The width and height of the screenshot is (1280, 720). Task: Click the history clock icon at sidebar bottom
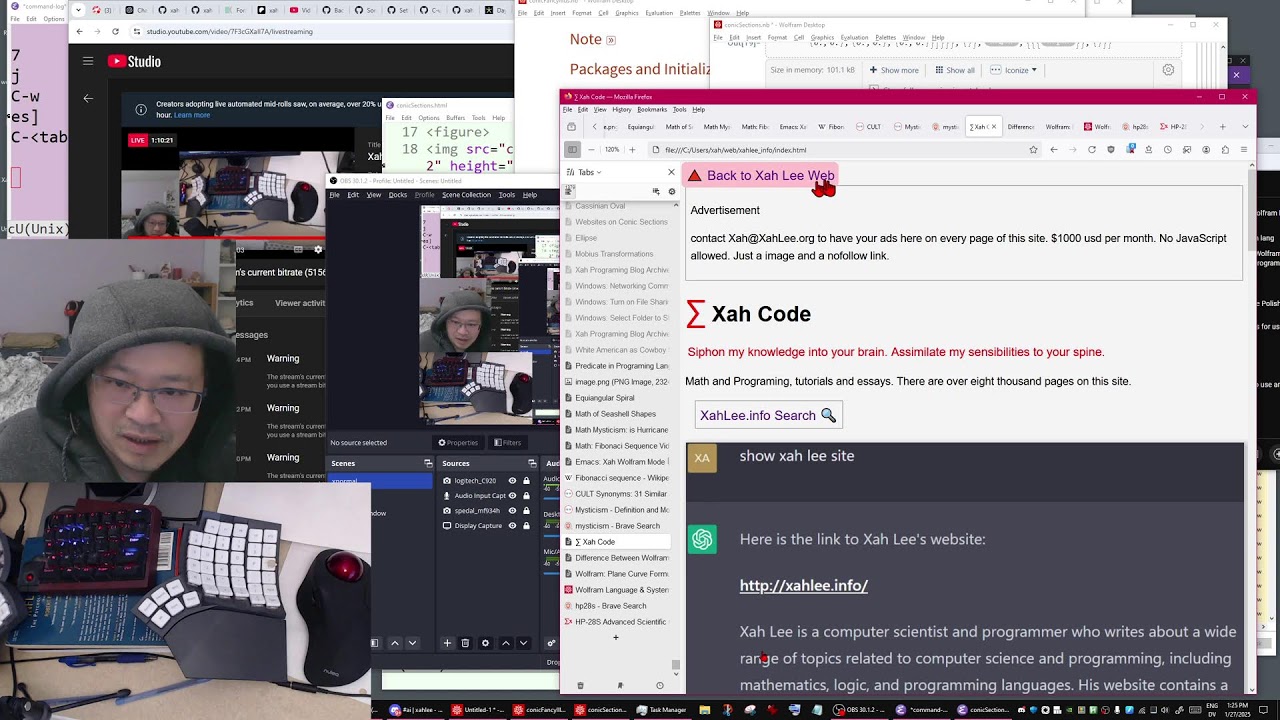[x=659, y=686]
